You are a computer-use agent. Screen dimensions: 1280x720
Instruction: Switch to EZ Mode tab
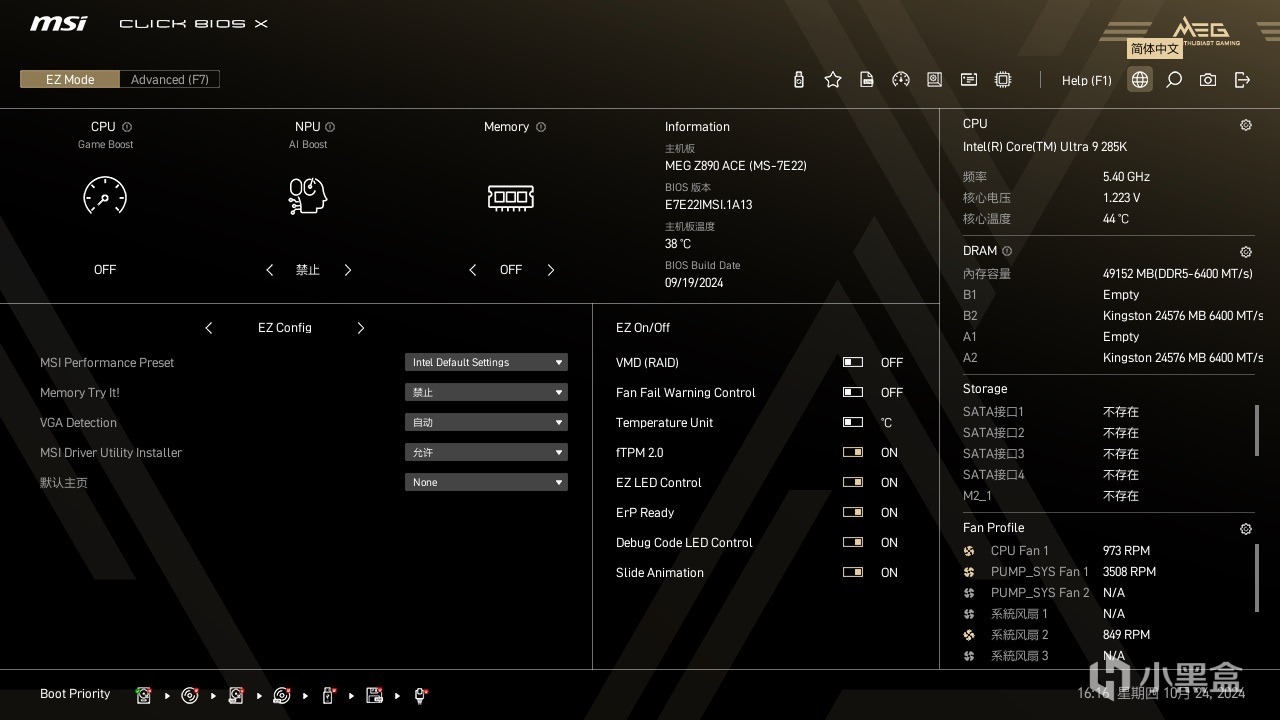click(x=70, y=80)
